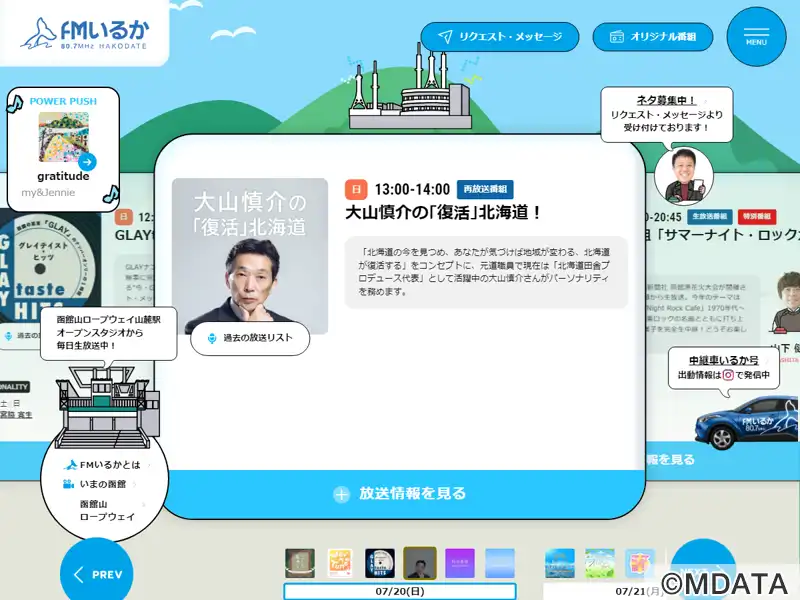Click the radio icon in オリジナル番組 button
The width and height of the screenshot is (800, 600).
(616, 37)
